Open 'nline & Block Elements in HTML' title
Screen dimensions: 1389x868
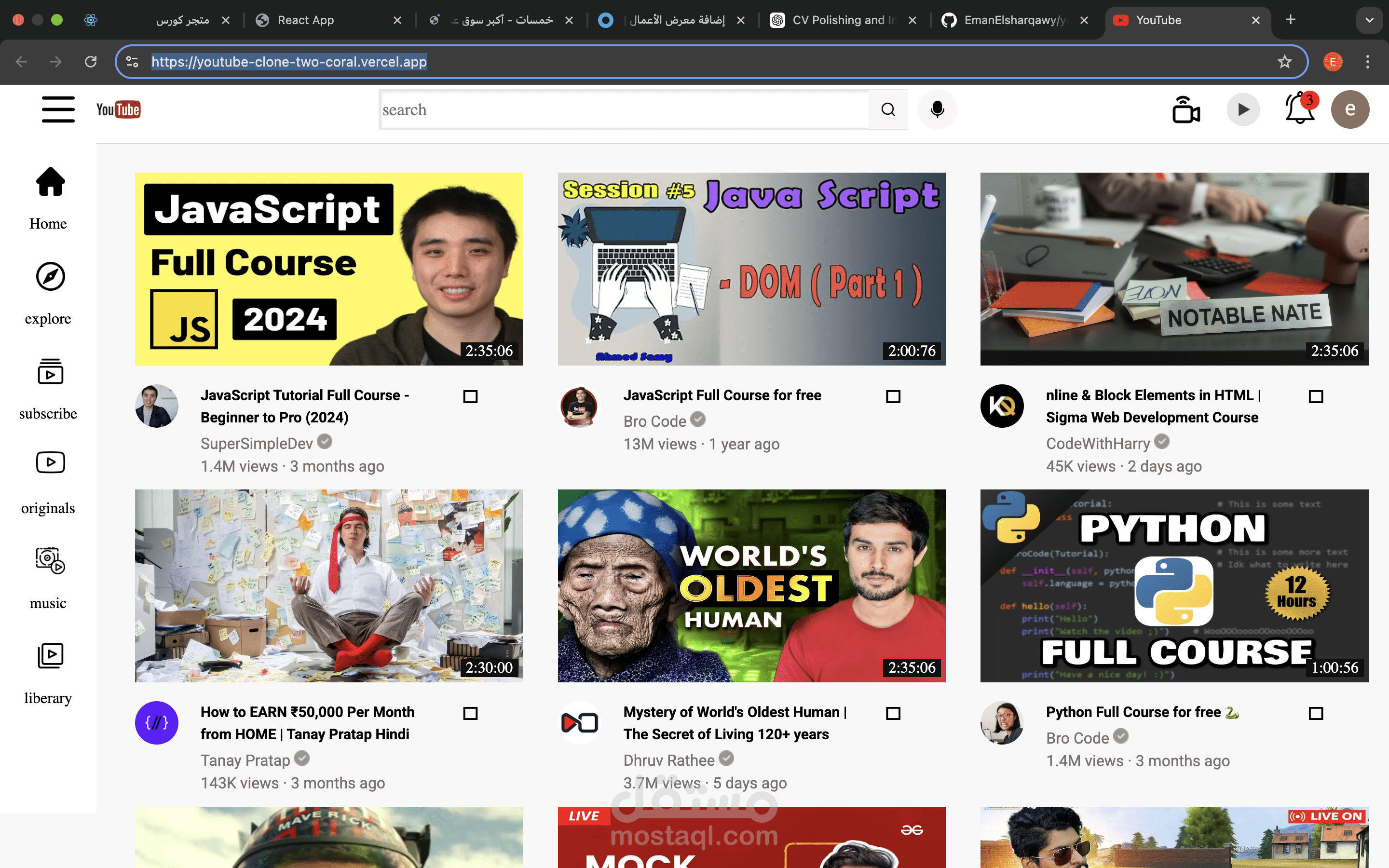coord(1153,407)
